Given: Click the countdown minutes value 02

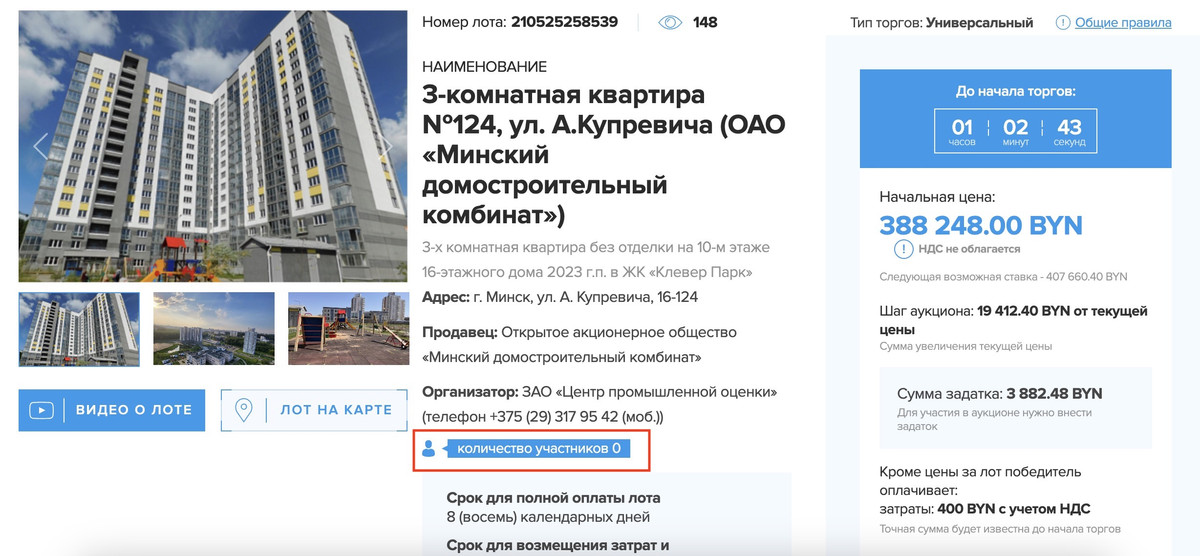Looking at the screenshot, I should click(x=1016, y=128).
